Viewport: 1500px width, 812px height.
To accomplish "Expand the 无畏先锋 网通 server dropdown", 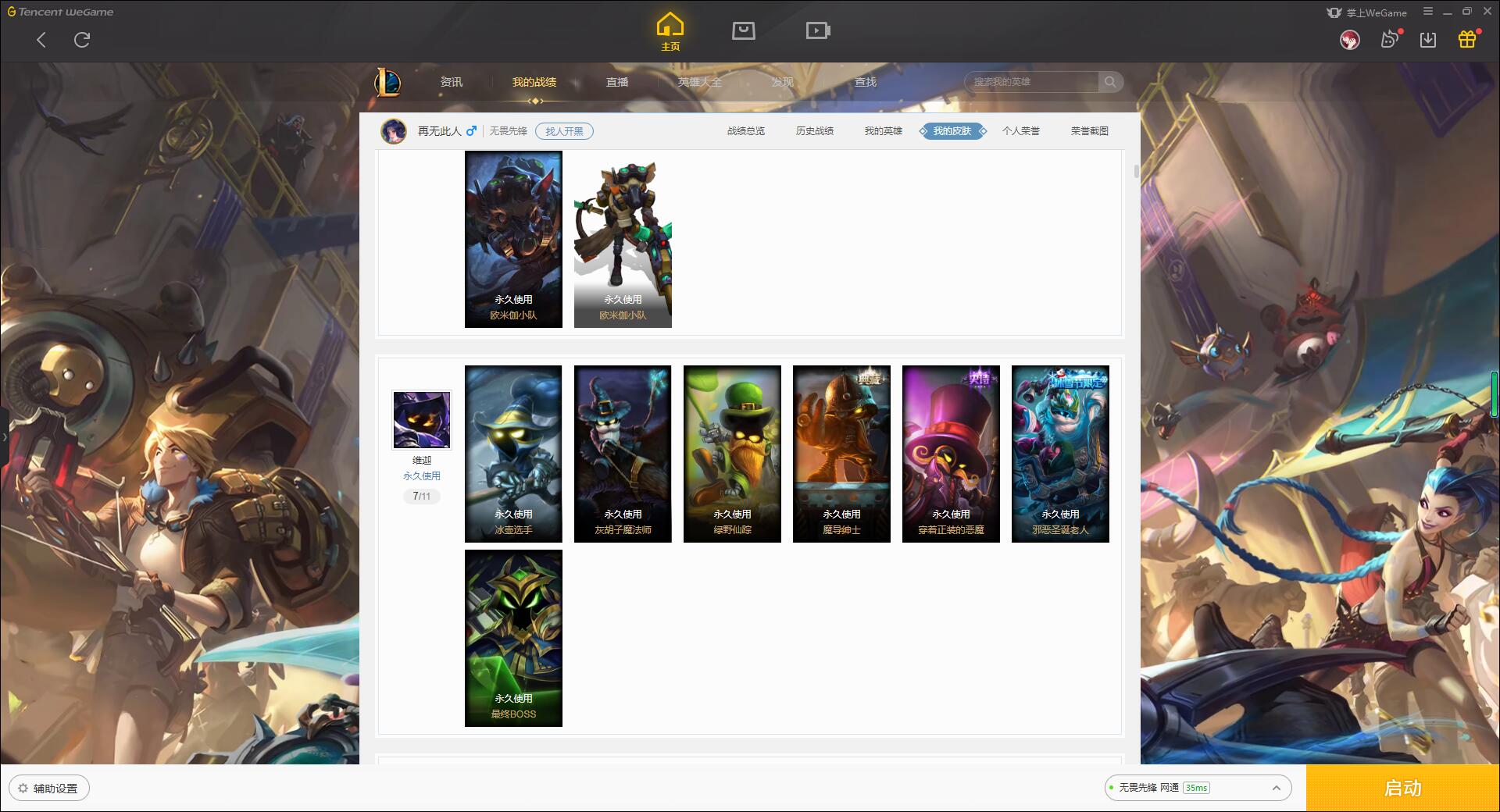I will [1198, 788].
